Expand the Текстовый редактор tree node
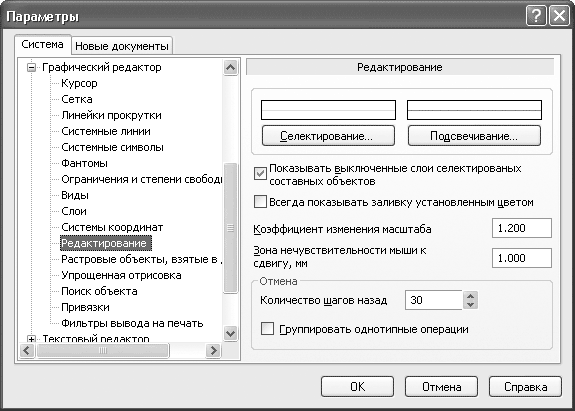575x411 pixels. (32, 339)
